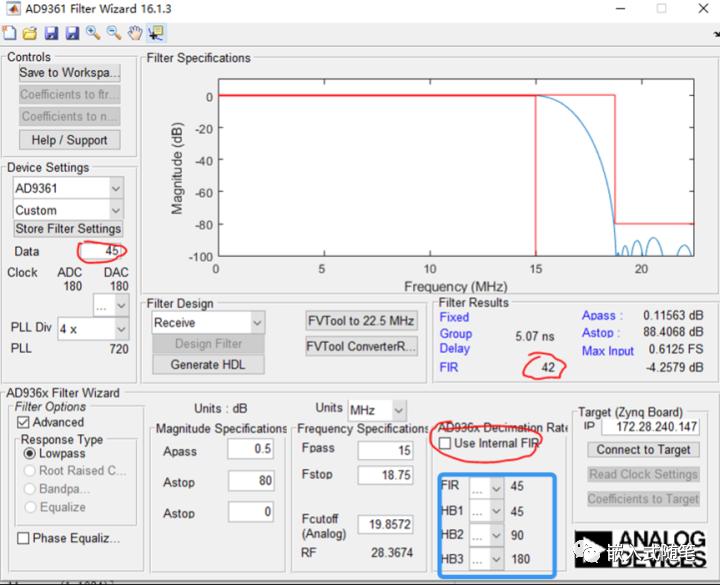The image size is (720, 585).
Task: Select the Lowpass response type
Action: click(29, 454)
